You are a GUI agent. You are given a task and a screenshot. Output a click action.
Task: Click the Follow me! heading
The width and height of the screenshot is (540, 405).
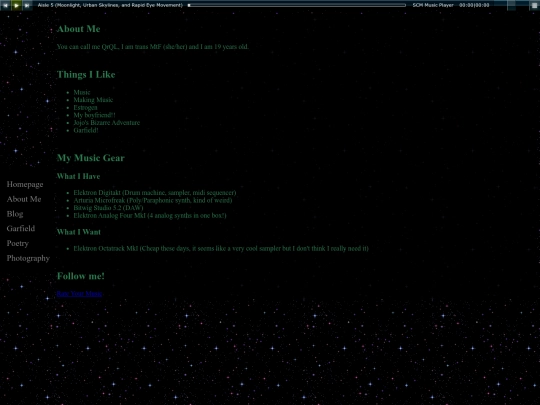click(x=81, y=276)
